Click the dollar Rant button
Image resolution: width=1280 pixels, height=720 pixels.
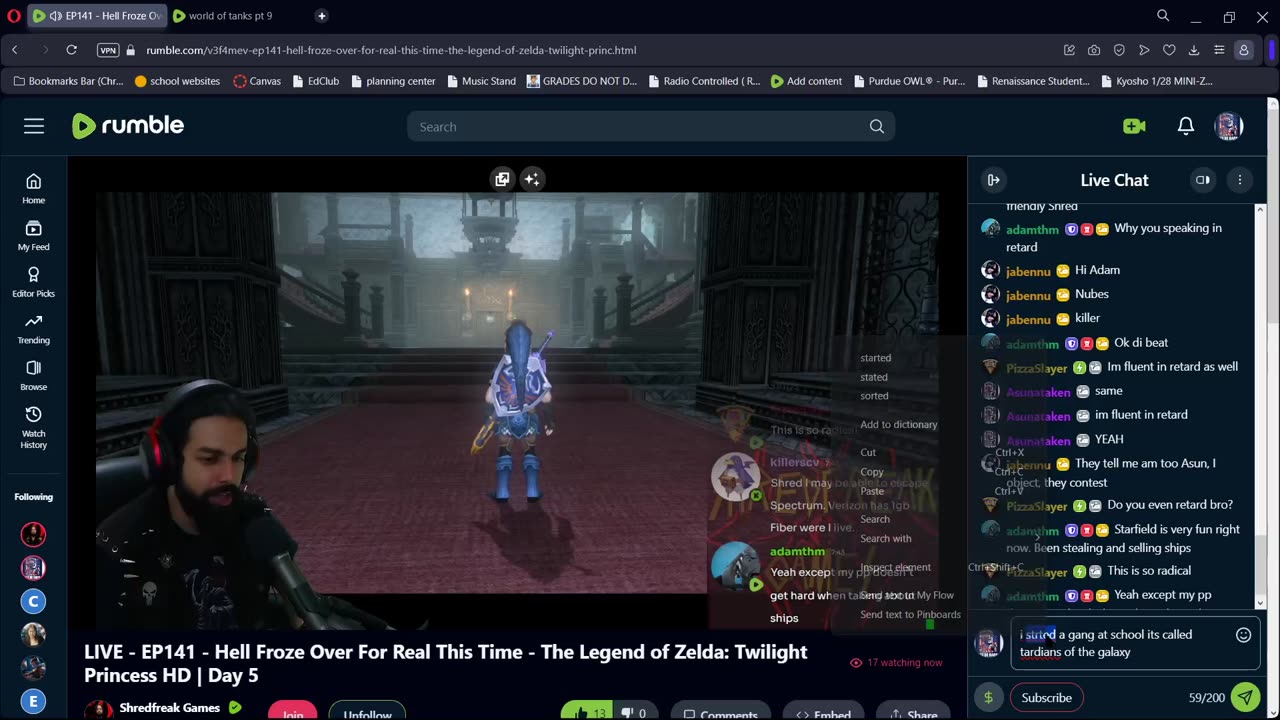(988, 698)
